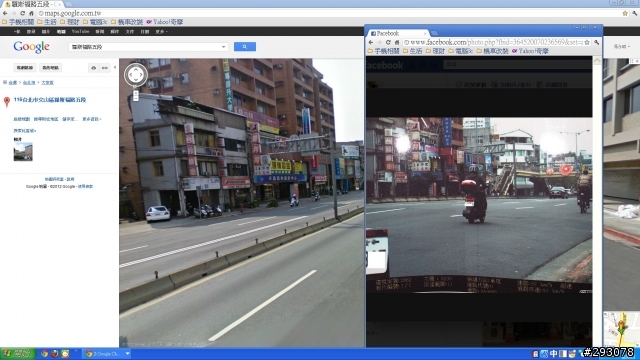The width and height of the screenshot is (640, 360).
Task: Click the first breadcrumb Taiwan link
Action: coord(13,82)
